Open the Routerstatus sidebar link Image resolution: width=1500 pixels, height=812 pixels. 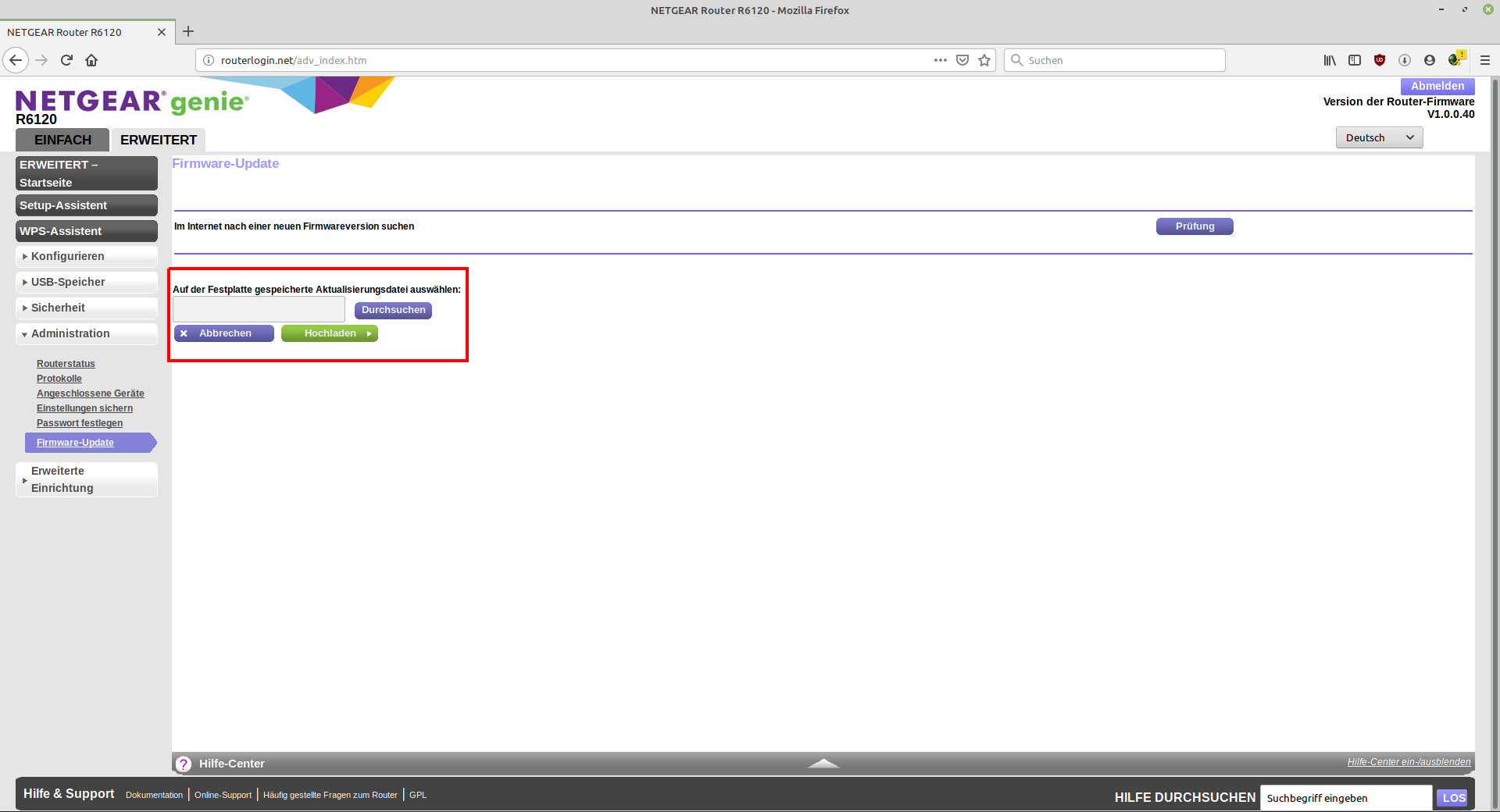click(66, 364)
